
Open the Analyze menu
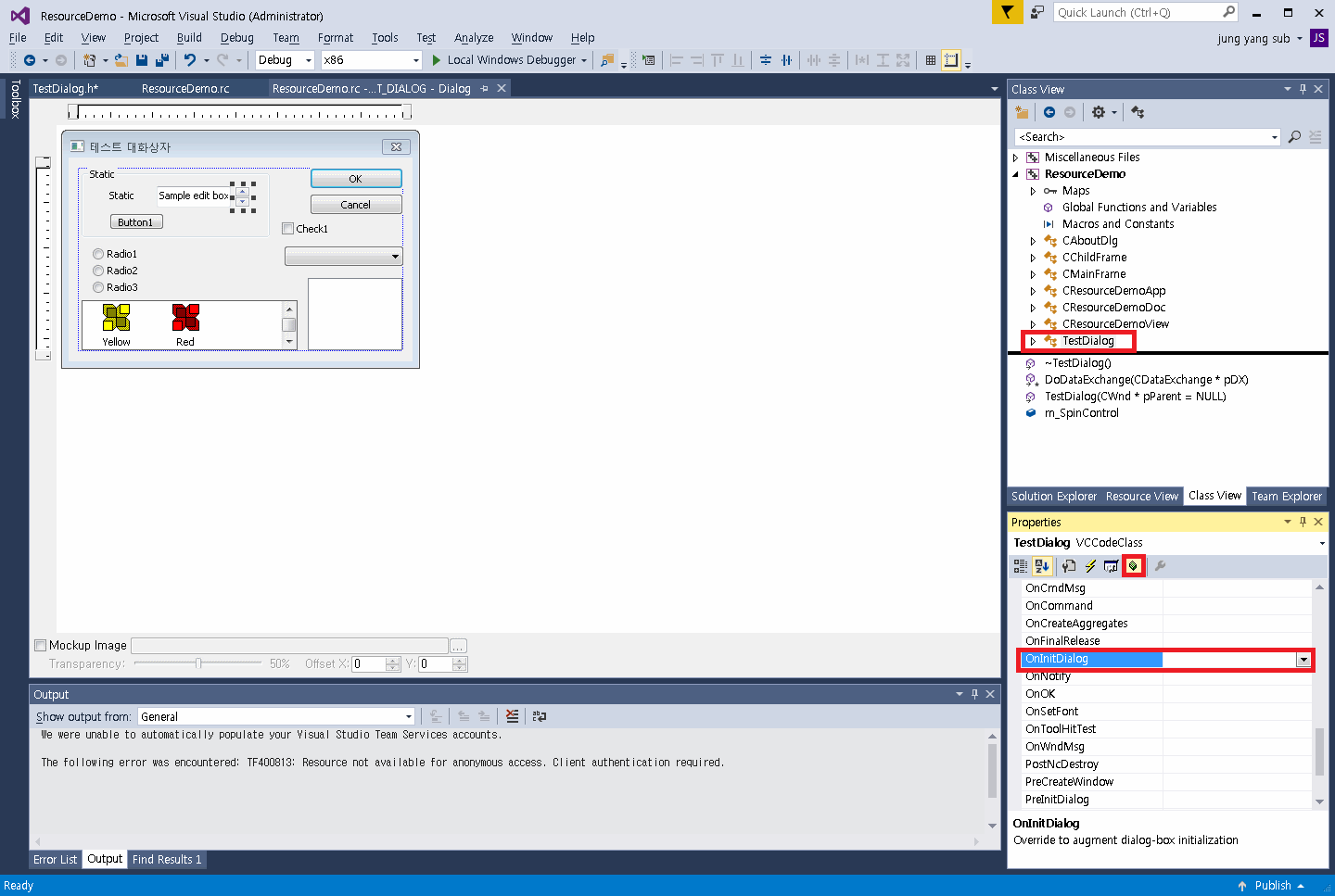point(474,38)
